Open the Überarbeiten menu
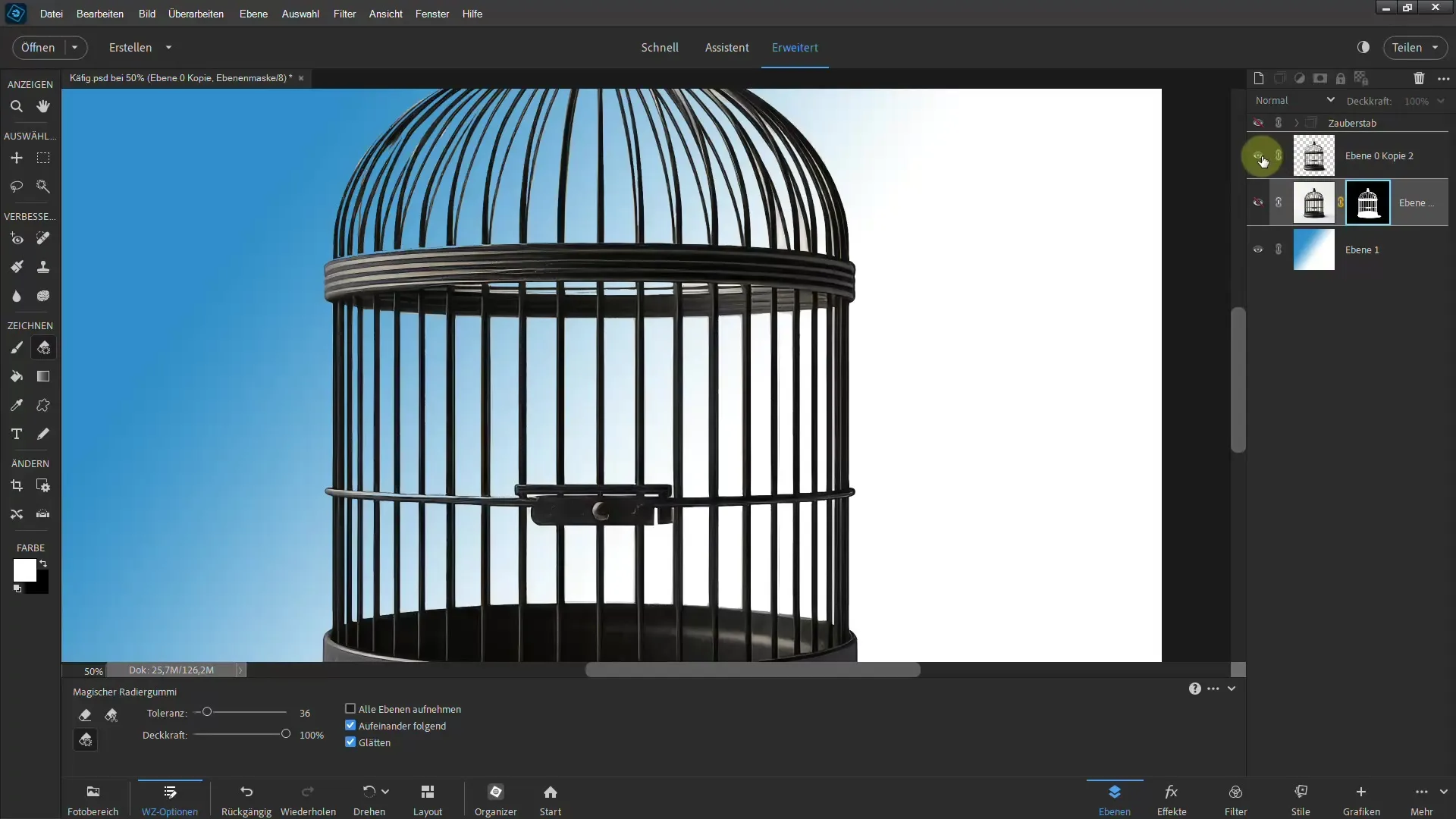The height and width of the screenshot is (819, 1456). (196, 14)
